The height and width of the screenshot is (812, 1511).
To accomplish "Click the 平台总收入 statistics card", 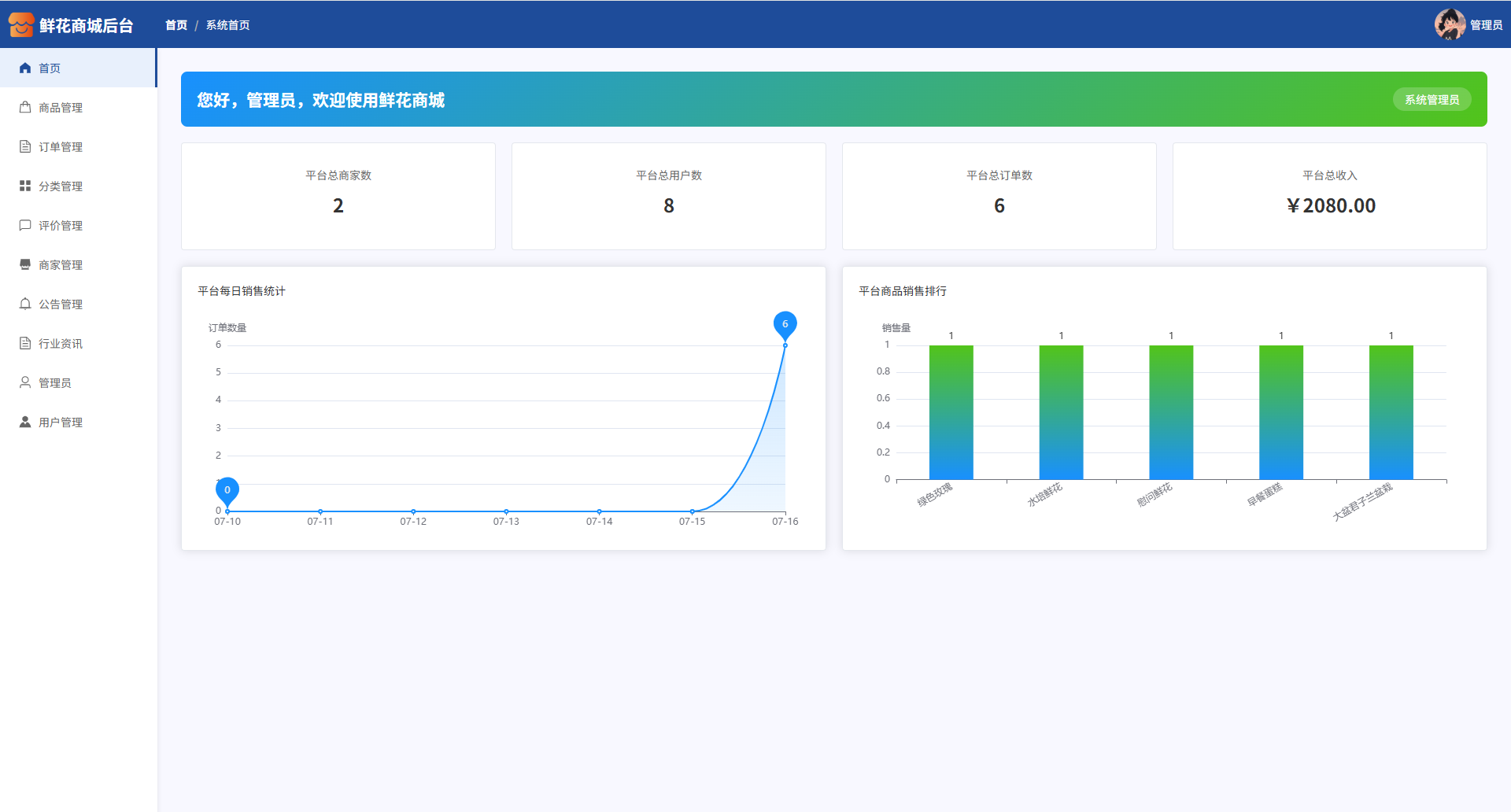I will coord(1329,196).
